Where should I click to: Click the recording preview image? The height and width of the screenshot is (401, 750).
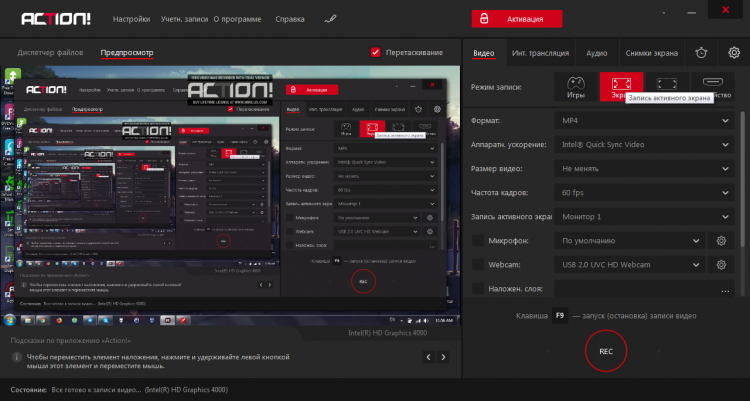pyautogui.click(x=231, y=196)
